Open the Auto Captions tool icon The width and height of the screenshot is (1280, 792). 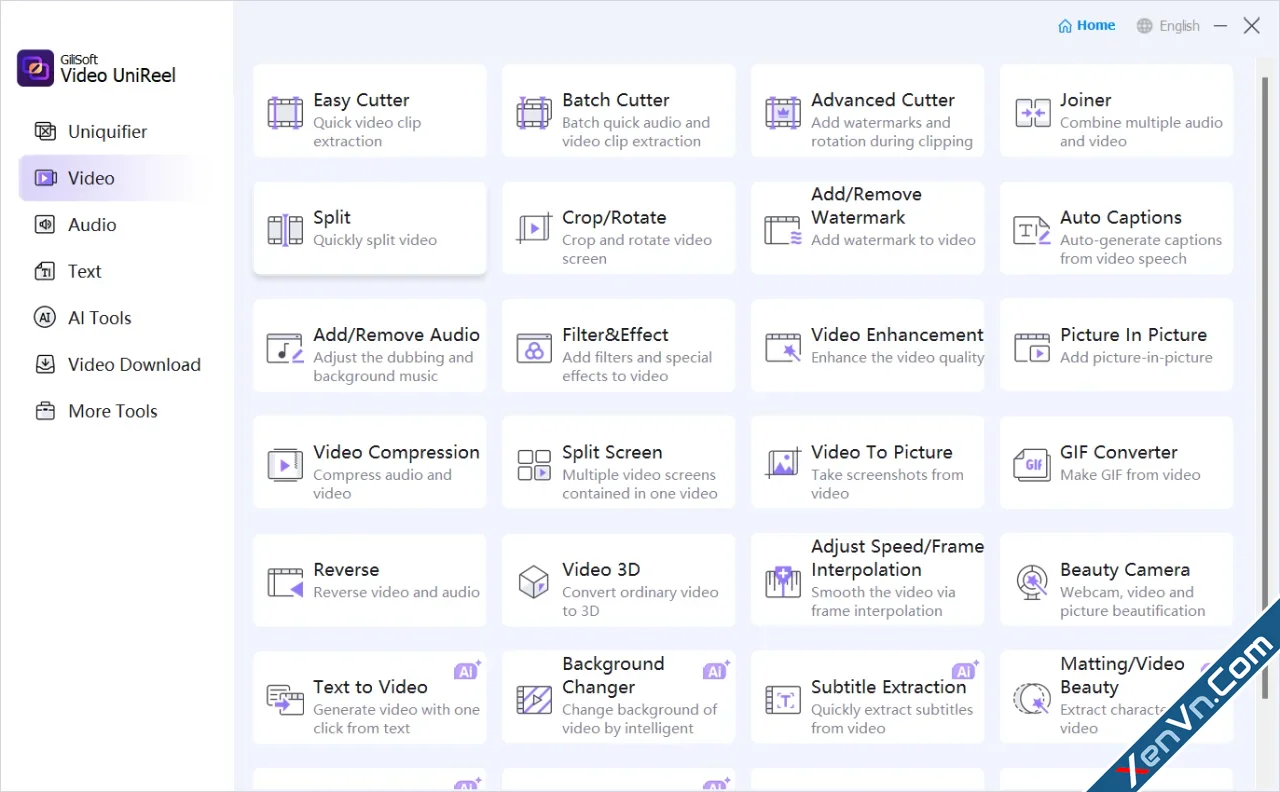click(1032, 230)
